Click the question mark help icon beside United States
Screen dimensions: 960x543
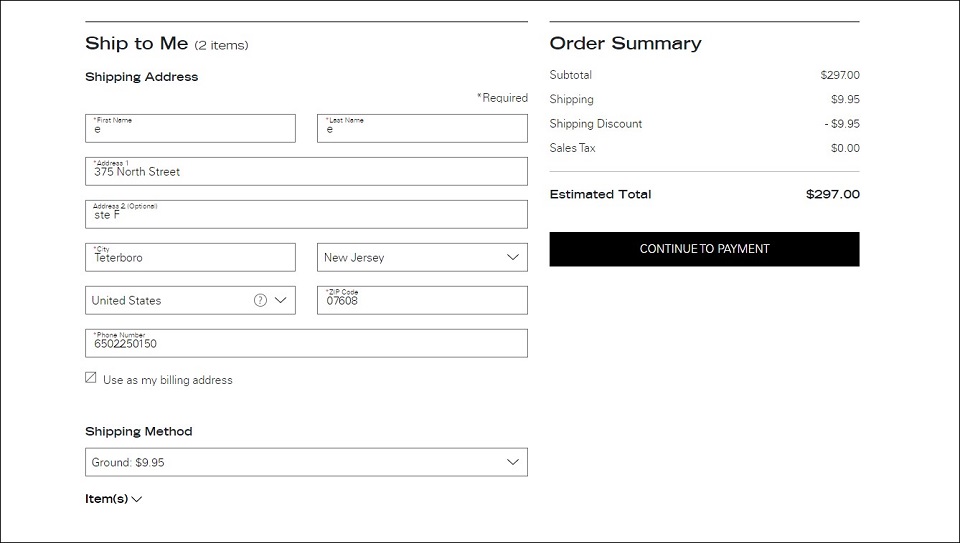[260, 300]
